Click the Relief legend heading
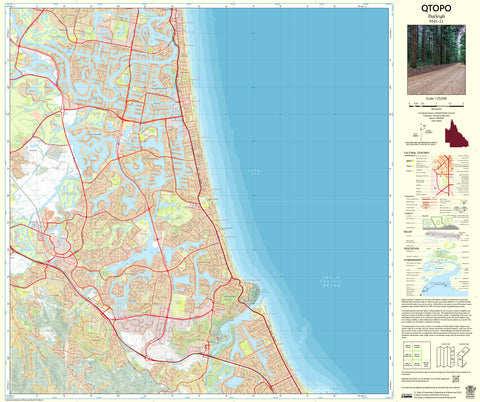 click(x=408, y=231)
